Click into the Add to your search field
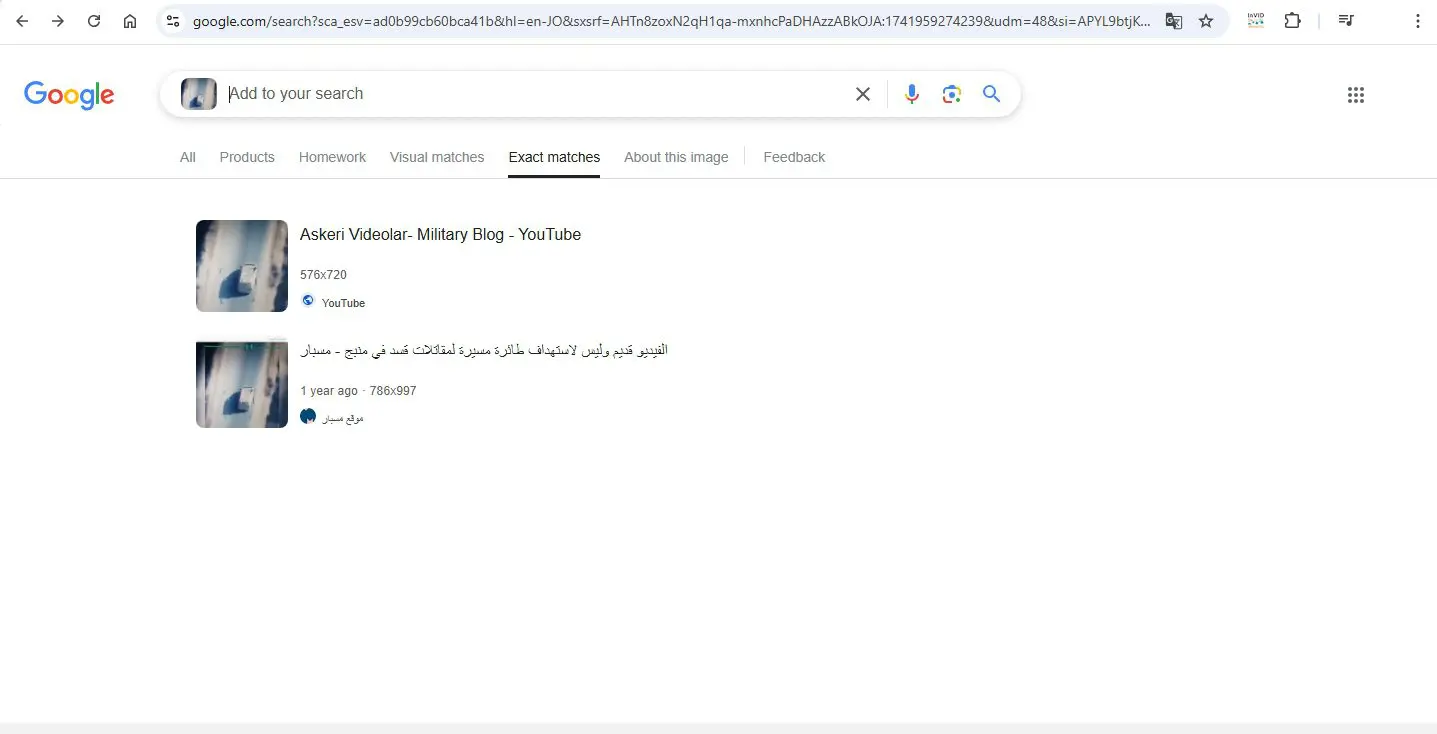The width and height of the screenshot is (1437, 734). pos(535,94)
